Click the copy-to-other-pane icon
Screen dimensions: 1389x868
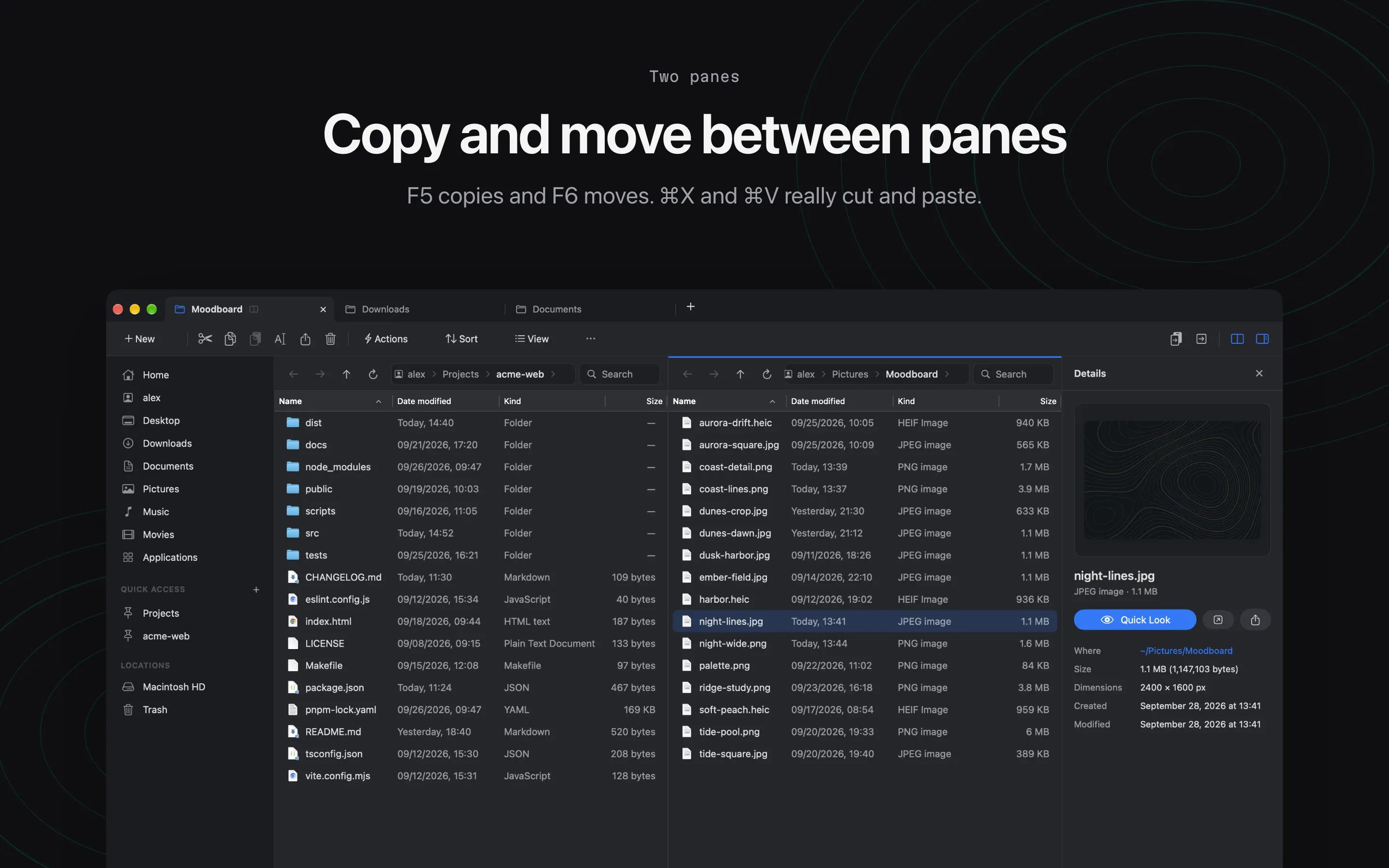tap(1175, 339)
